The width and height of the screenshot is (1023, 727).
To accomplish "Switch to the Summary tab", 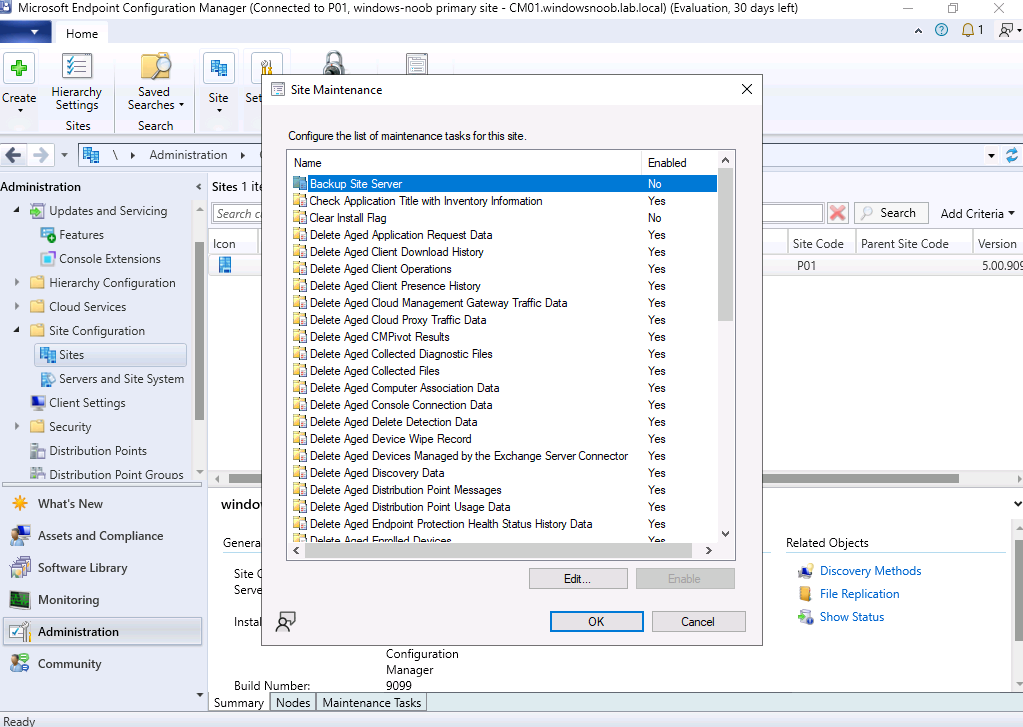I will point(239,702).
